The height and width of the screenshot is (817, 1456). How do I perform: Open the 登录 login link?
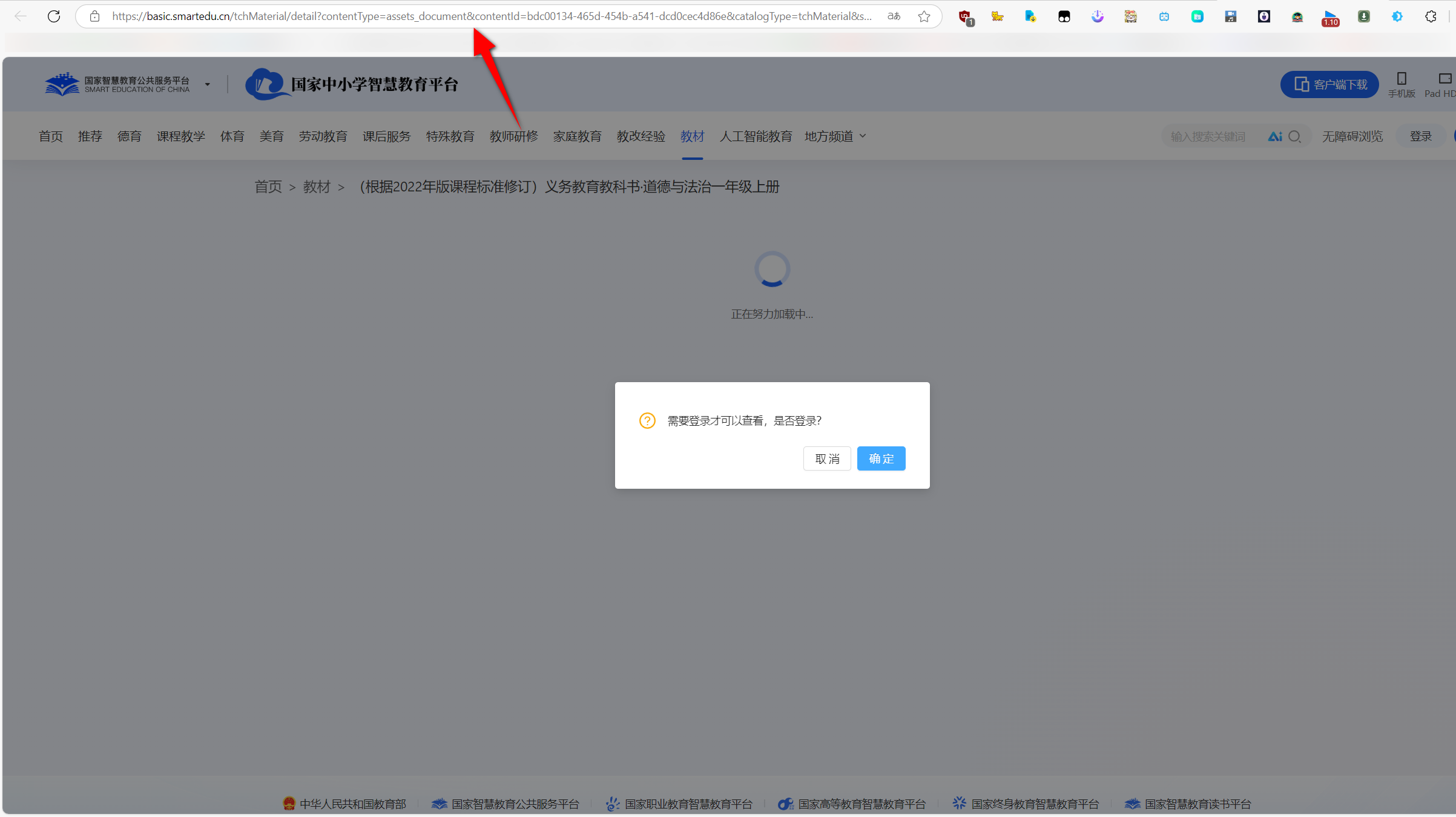[1421, 136]
